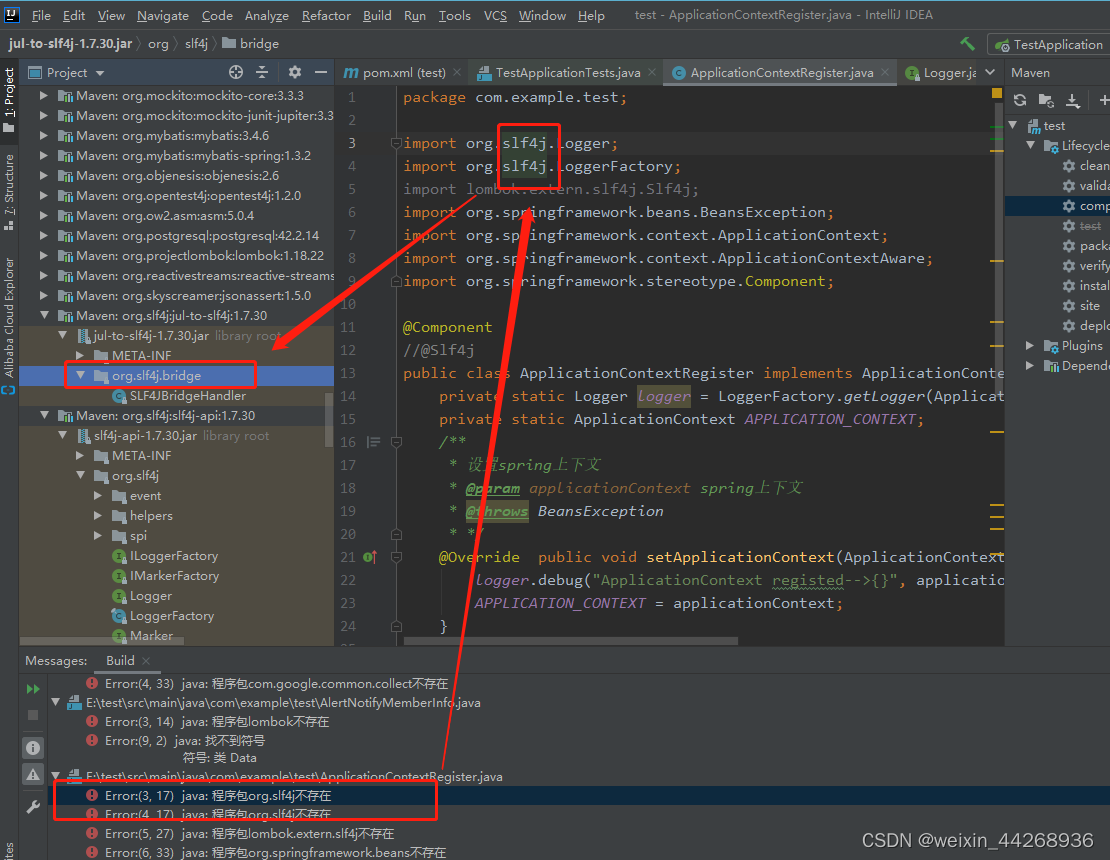The image size is (1110, 860).
Task: Select the LoggerFactory class in tree
Action: tap(171, 616)
